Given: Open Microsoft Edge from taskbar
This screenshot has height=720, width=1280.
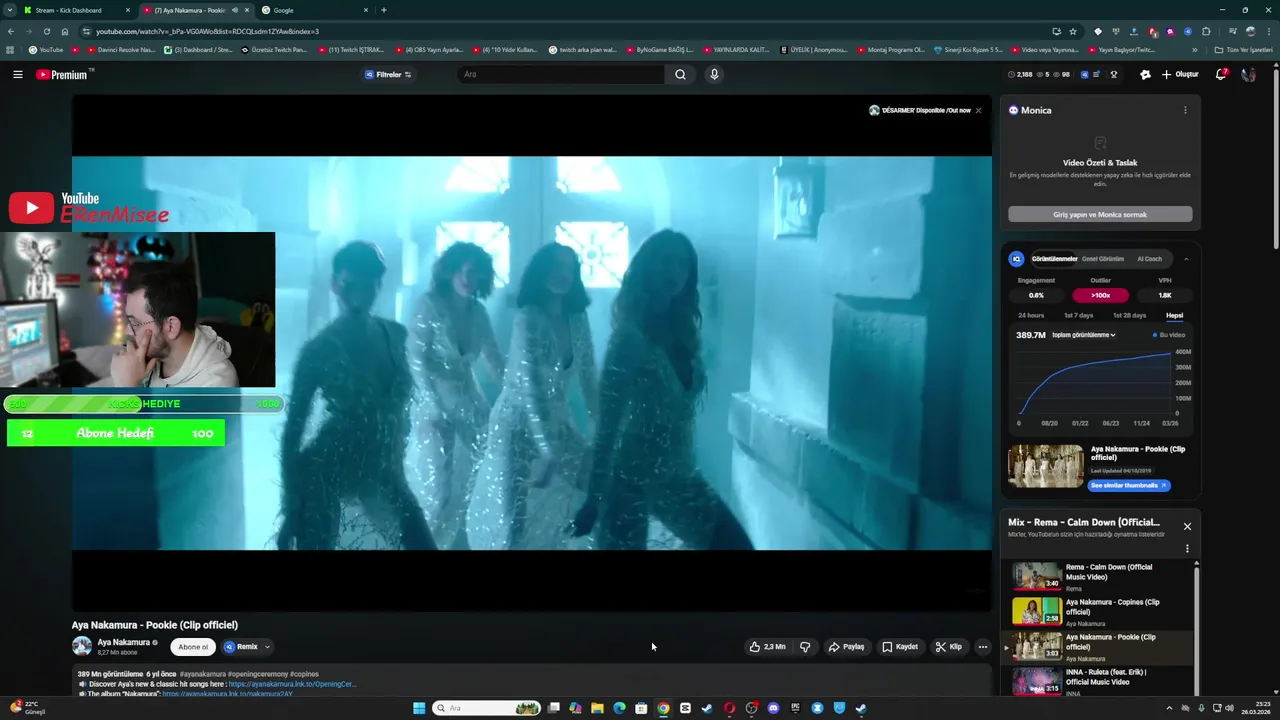Looking at the screenshot, I should 619,708.
